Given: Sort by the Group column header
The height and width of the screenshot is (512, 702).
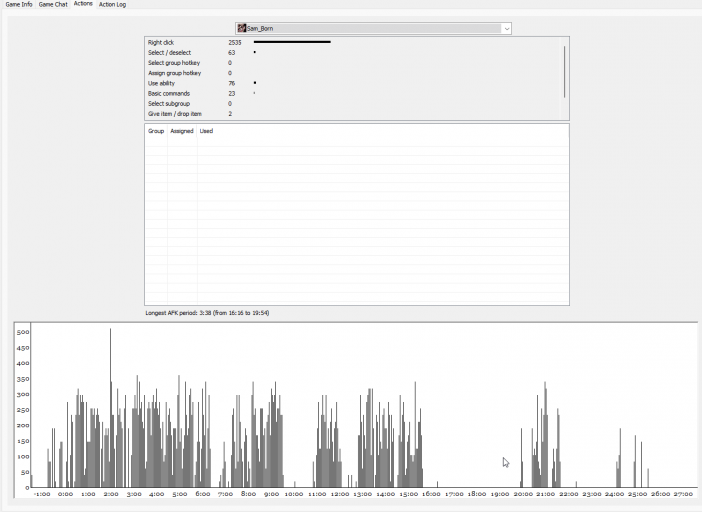Looking at the screenshot, I should (x=156, y=131).
